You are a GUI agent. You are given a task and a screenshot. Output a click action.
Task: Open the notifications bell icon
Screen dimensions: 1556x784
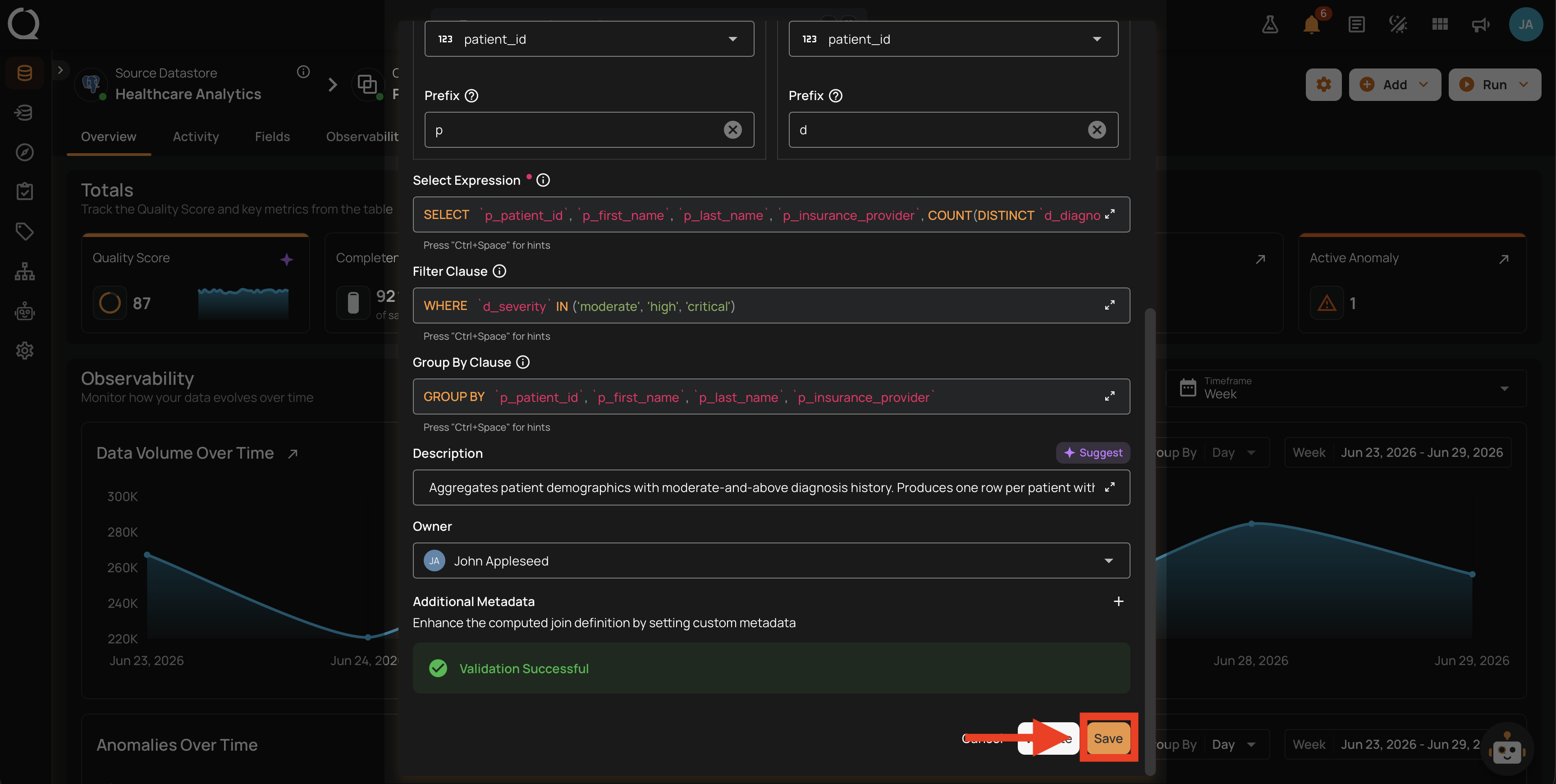pos(1311,24)
